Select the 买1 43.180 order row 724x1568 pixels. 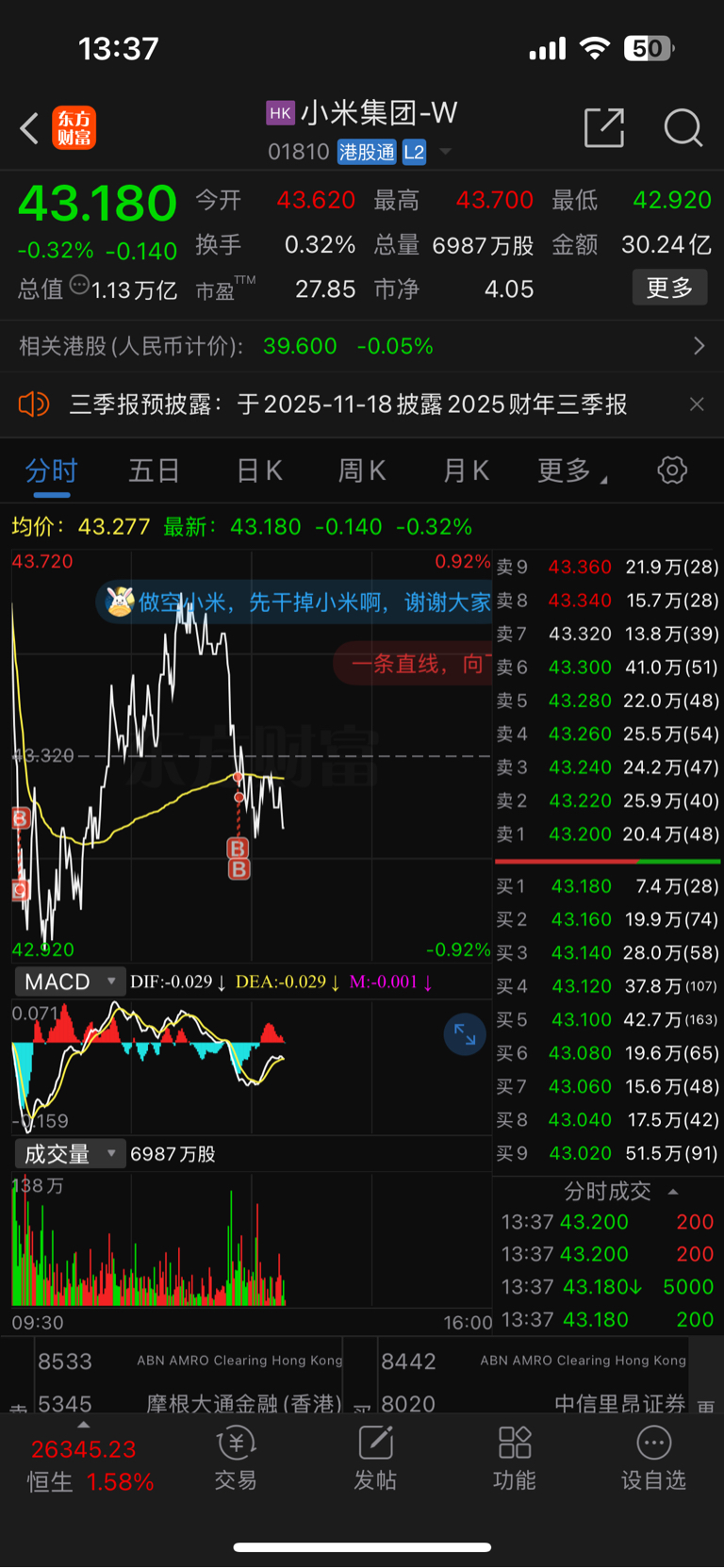[608, 885]
